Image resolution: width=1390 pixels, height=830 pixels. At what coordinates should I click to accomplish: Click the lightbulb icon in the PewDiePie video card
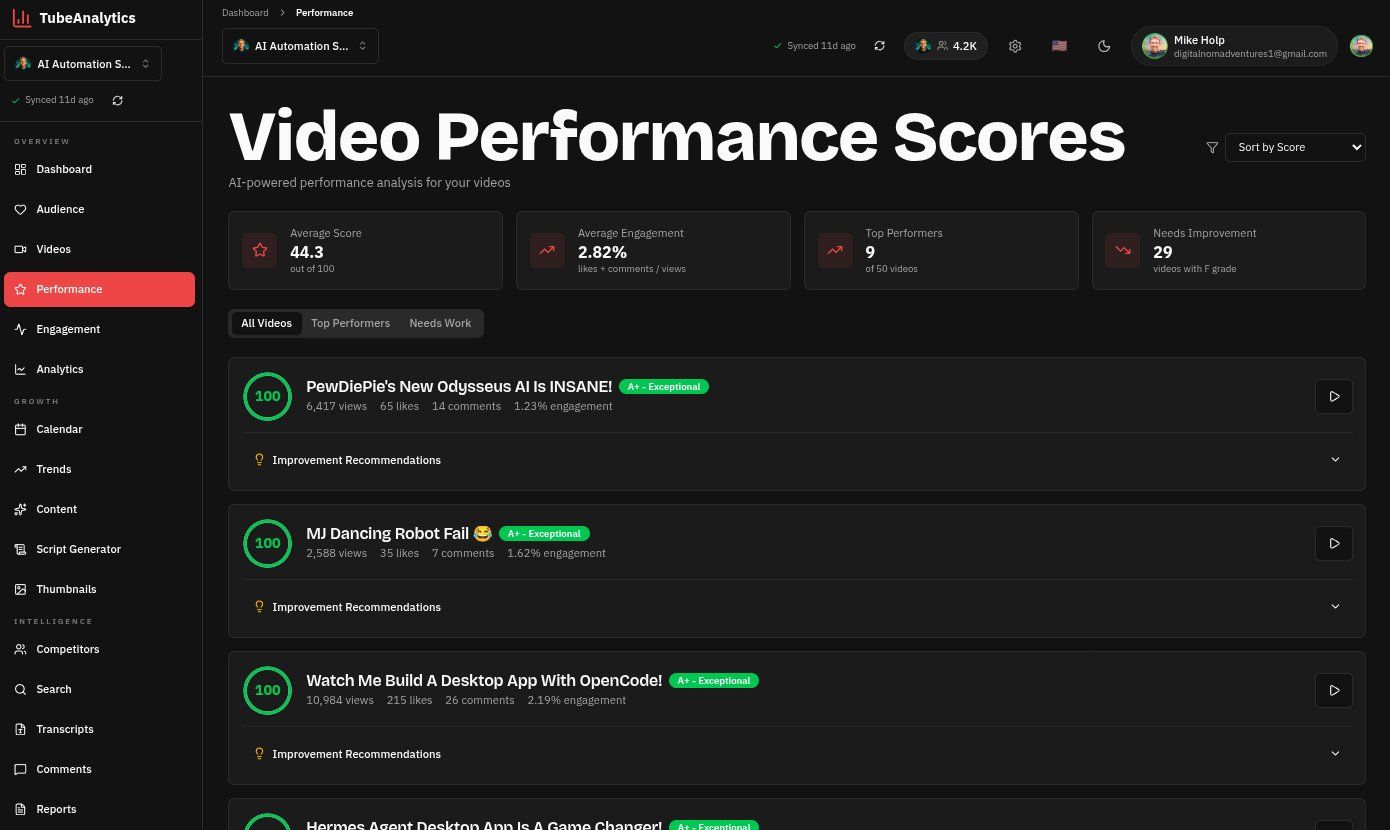tap(259, 460)
